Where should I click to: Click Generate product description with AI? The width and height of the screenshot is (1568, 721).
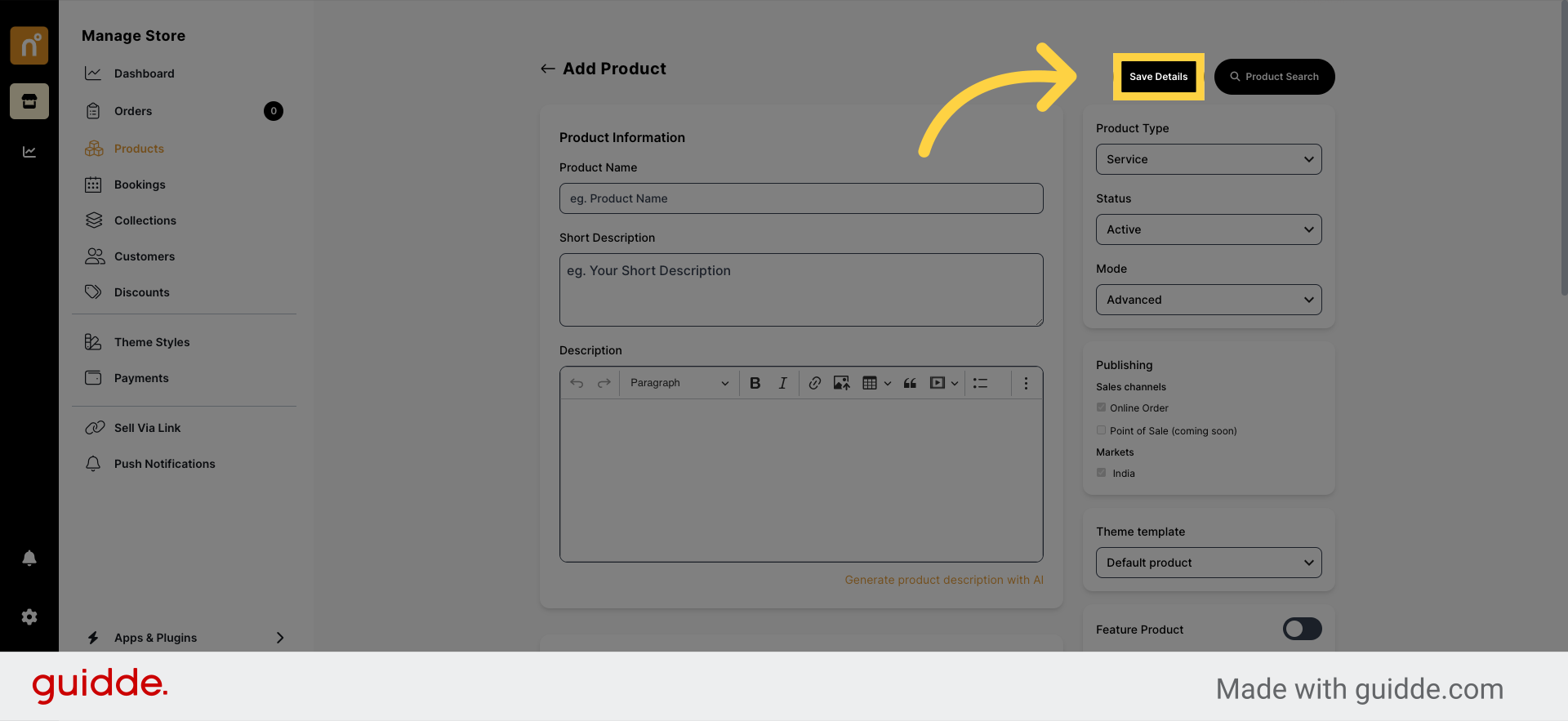click(944, 580)
